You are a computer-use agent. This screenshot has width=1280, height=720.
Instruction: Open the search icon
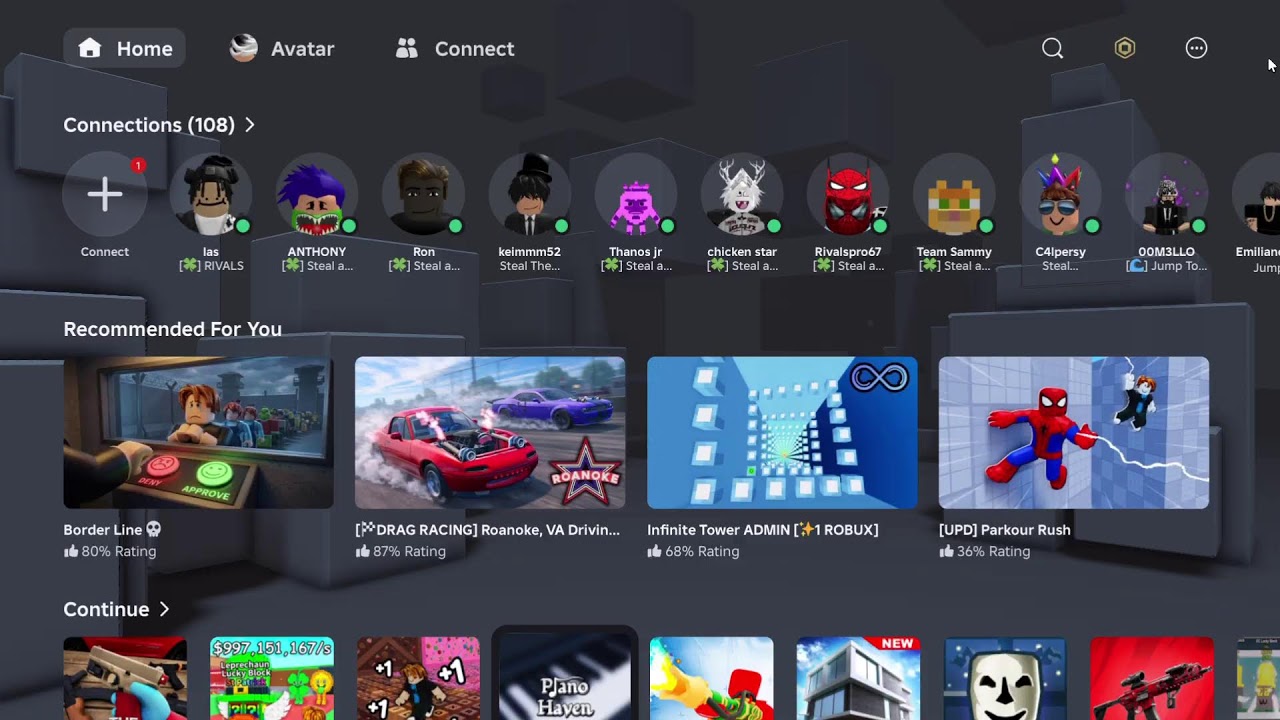1052,48
